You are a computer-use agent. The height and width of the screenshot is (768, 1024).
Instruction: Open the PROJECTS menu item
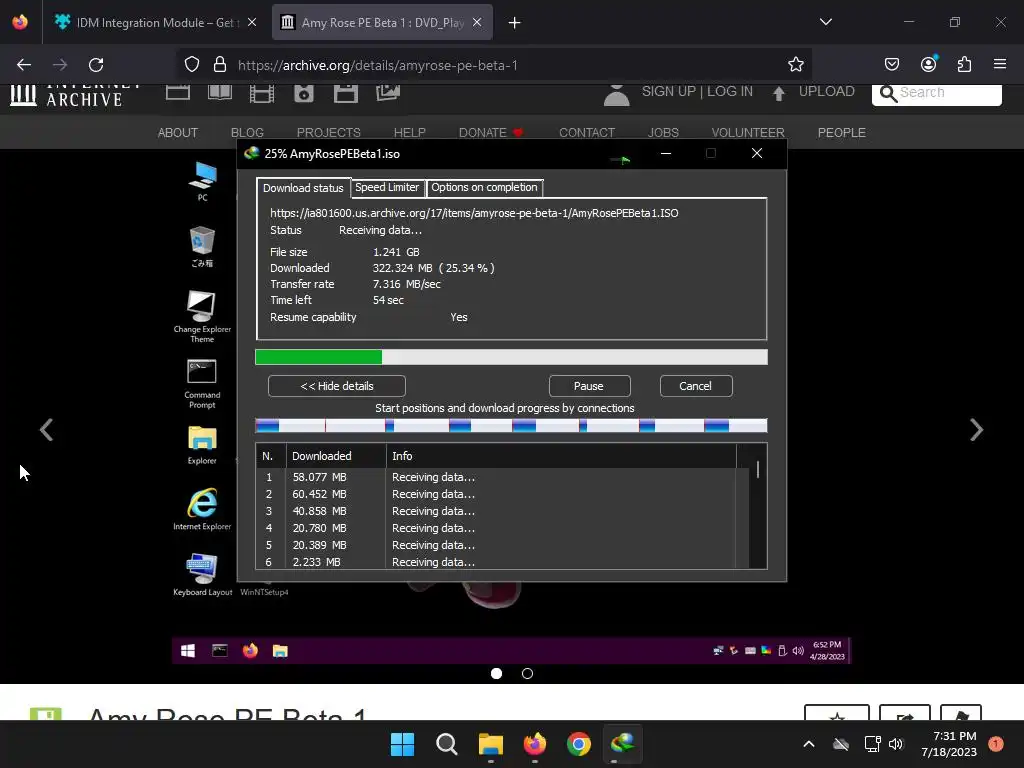328,133
